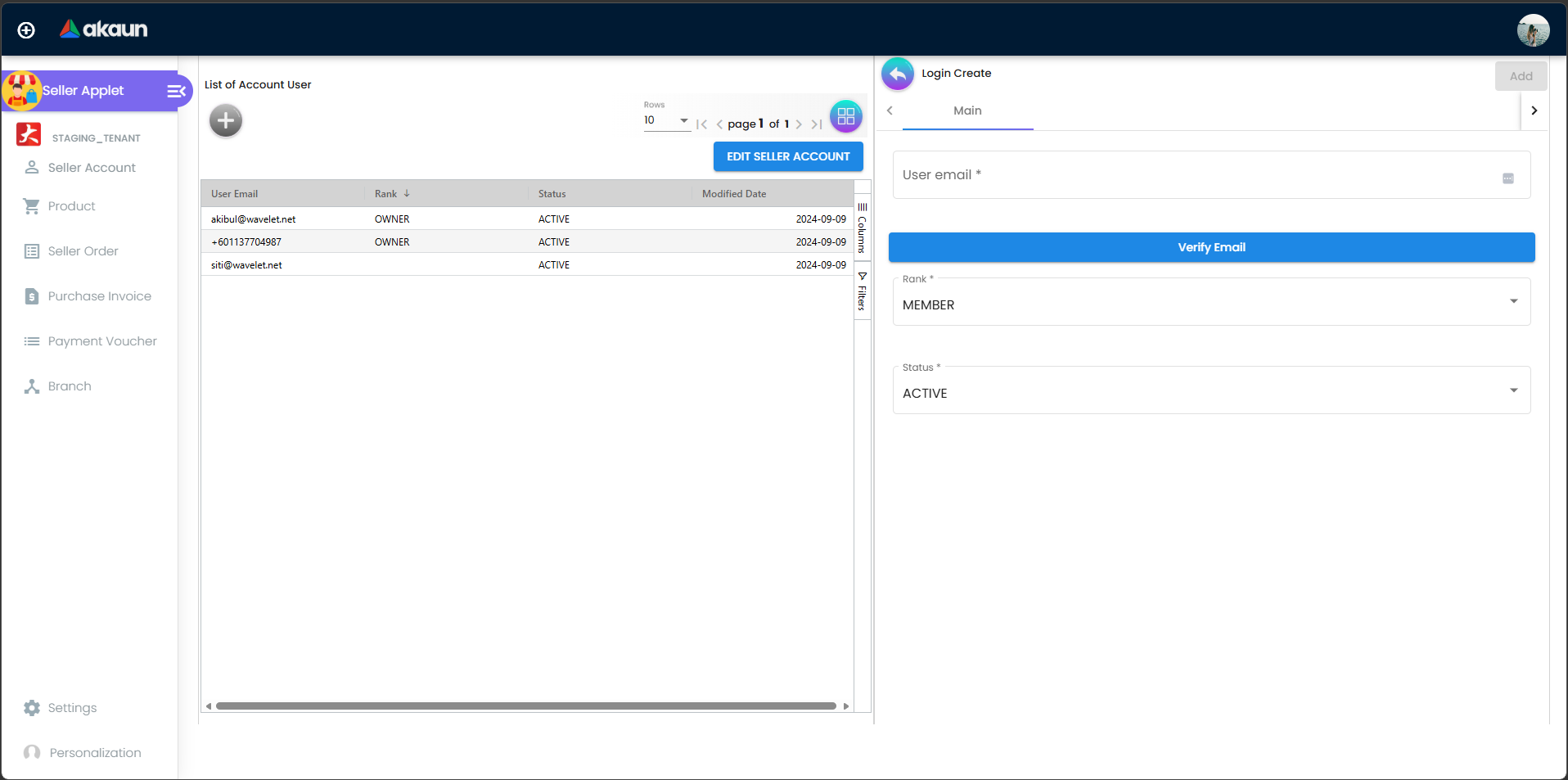1568x780 pixels.
Task: Open the Filters side panel
Action: tap(862, 291)
